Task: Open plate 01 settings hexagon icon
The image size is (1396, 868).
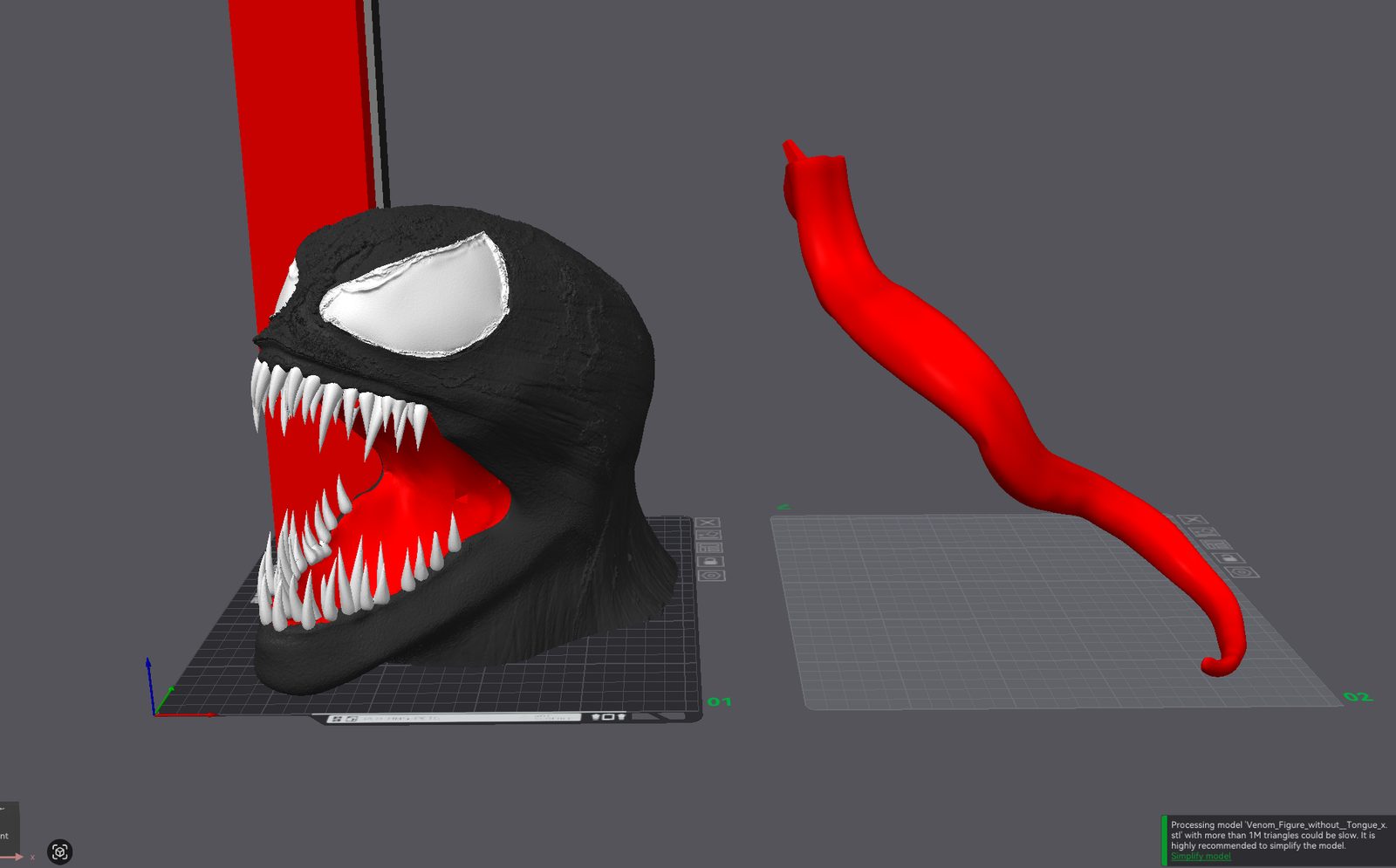Action: coord(711,575)
